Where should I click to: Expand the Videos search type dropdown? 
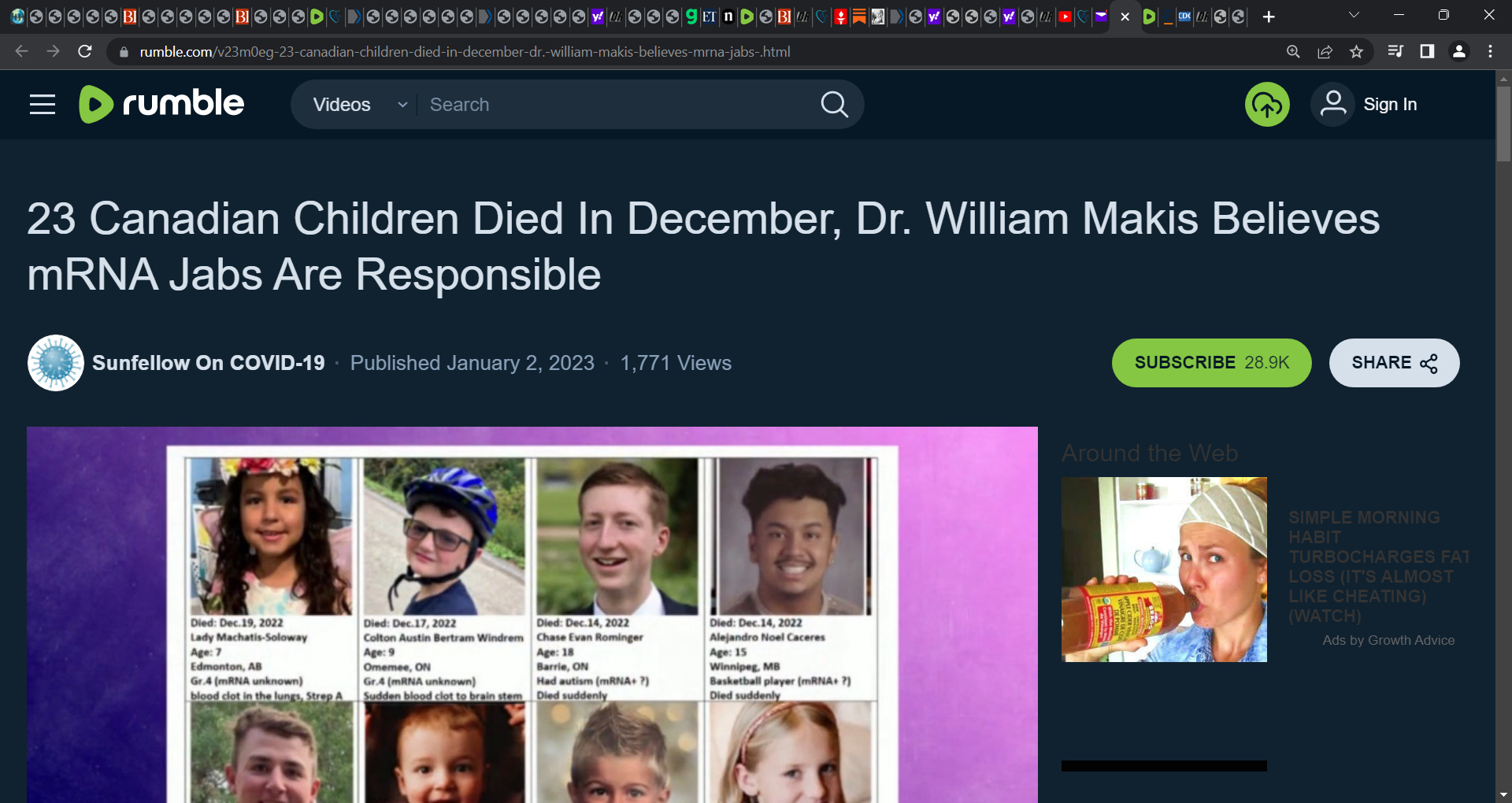[x=360, y=105]
